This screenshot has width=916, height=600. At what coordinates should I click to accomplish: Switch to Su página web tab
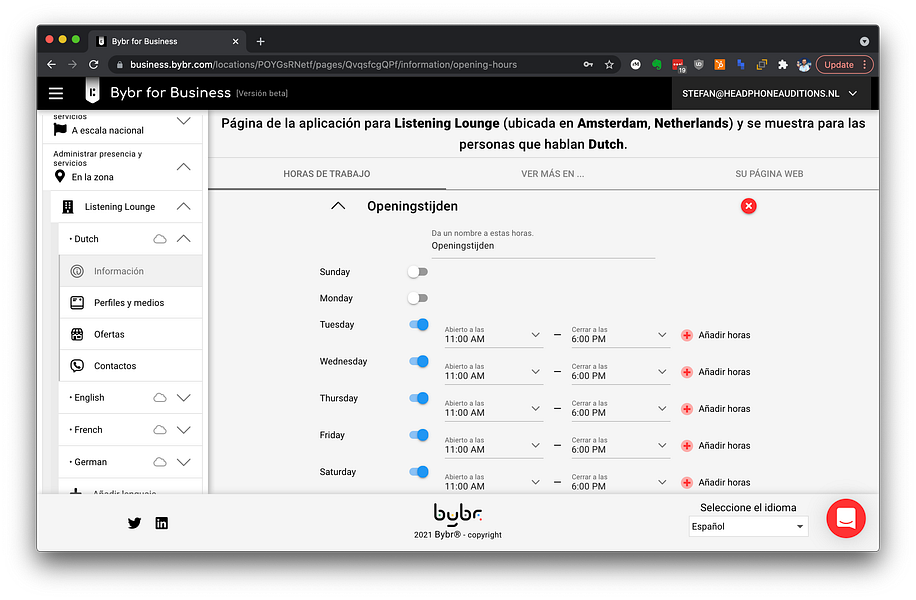click(769, 174)
